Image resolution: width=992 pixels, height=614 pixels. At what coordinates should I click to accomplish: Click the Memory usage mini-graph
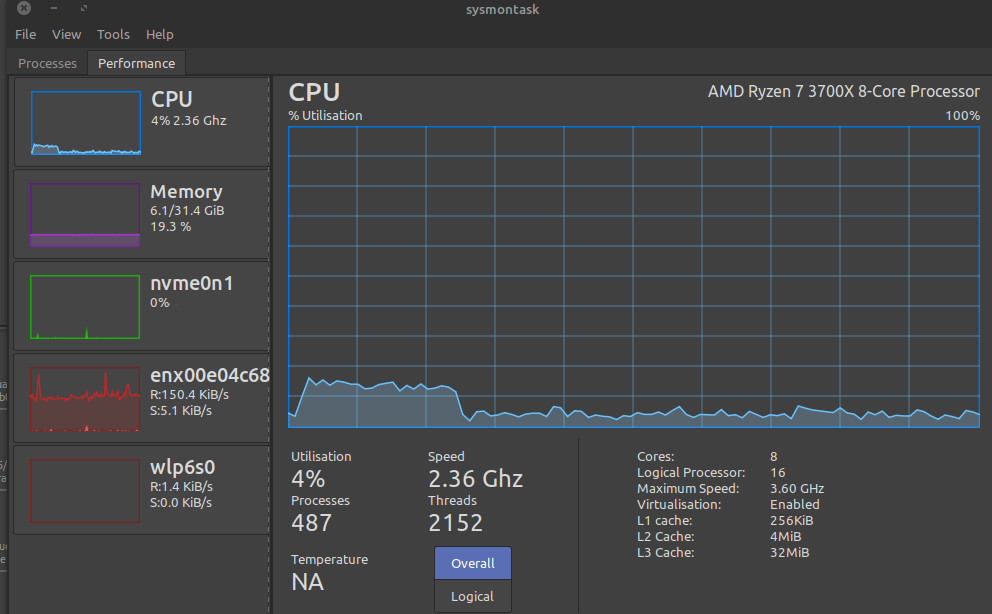(85, 213)
